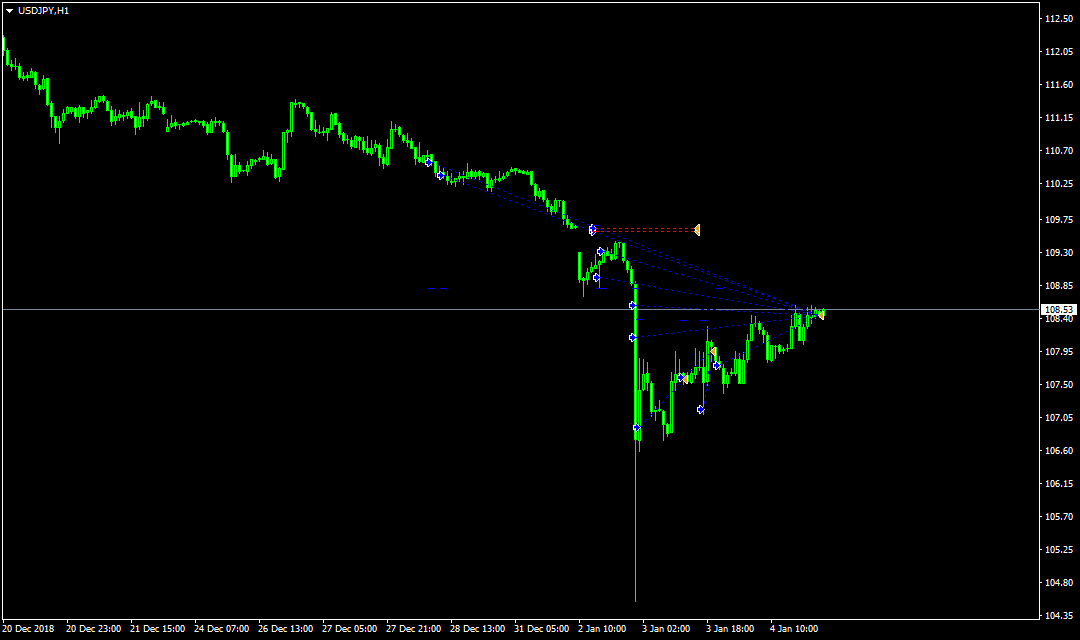
Task: Click the 106.15 price axis label
Action: [1059, 484]
